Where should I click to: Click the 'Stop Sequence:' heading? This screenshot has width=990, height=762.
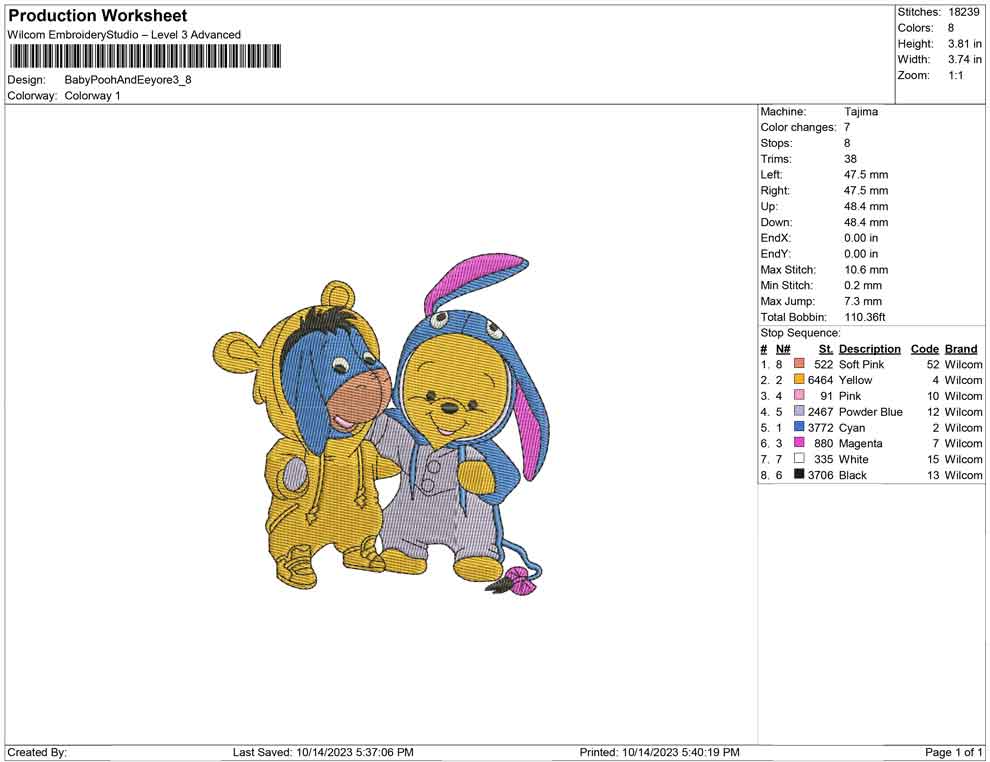(x=800, y=333)
